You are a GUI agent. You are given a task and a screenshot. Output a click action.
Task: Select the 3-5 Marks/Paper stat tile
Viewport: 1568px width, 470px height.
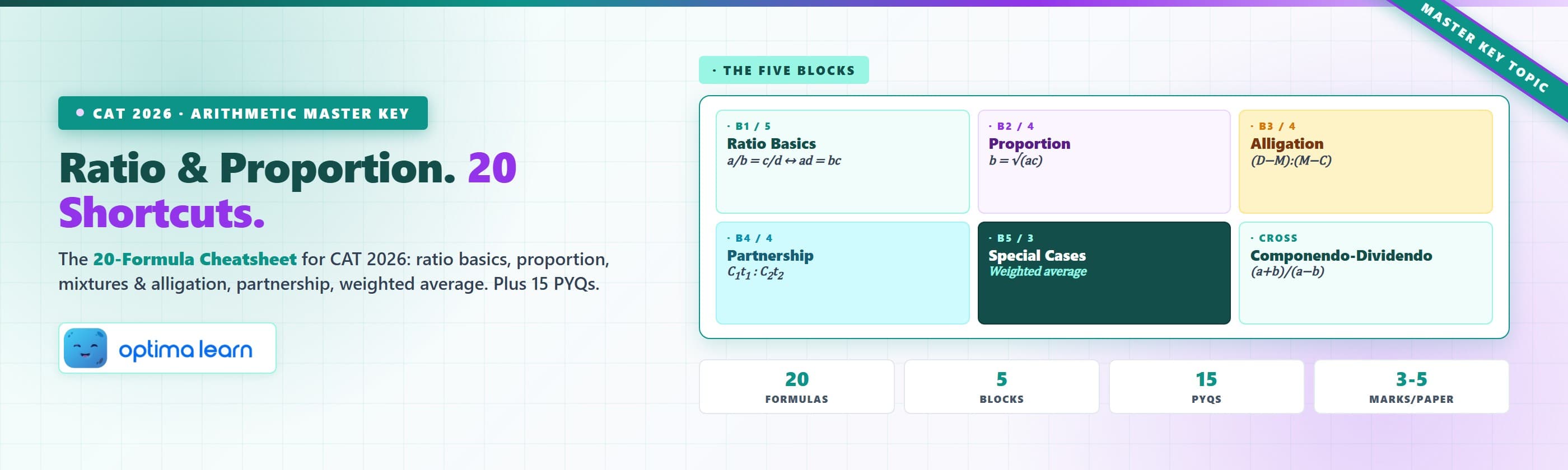[x=1411, y=387]
